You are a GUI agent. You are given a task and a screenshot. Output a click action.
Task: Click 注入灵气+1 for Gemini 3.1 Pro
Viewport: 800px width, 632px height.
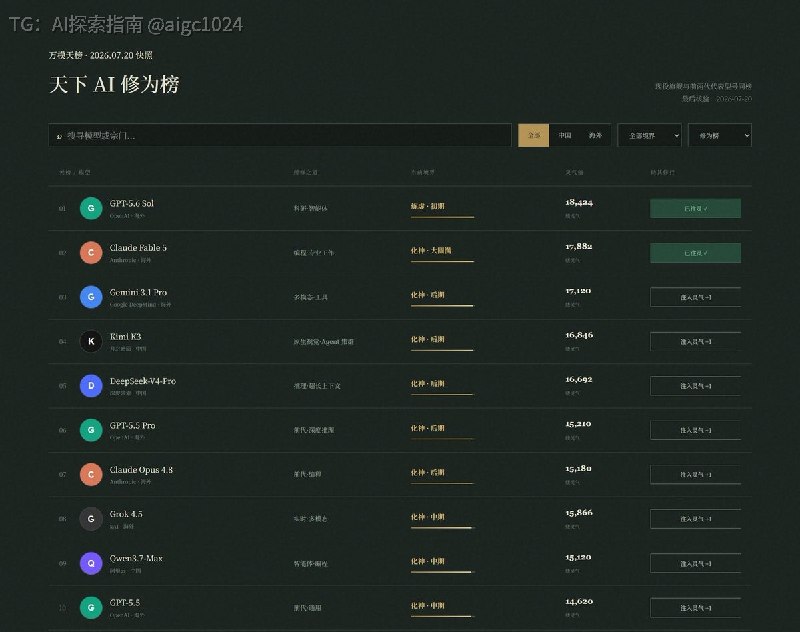[x=695, y=297]
